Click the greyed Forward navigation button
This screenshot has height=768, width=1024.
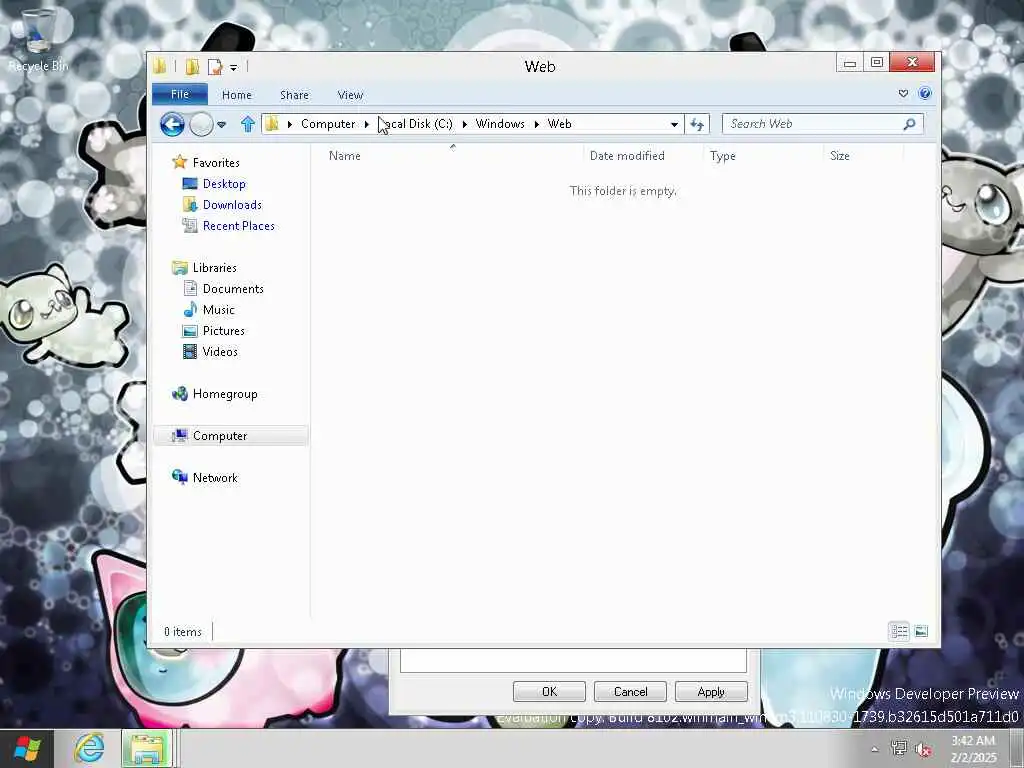pyautogui.click(x=201, y=124)
